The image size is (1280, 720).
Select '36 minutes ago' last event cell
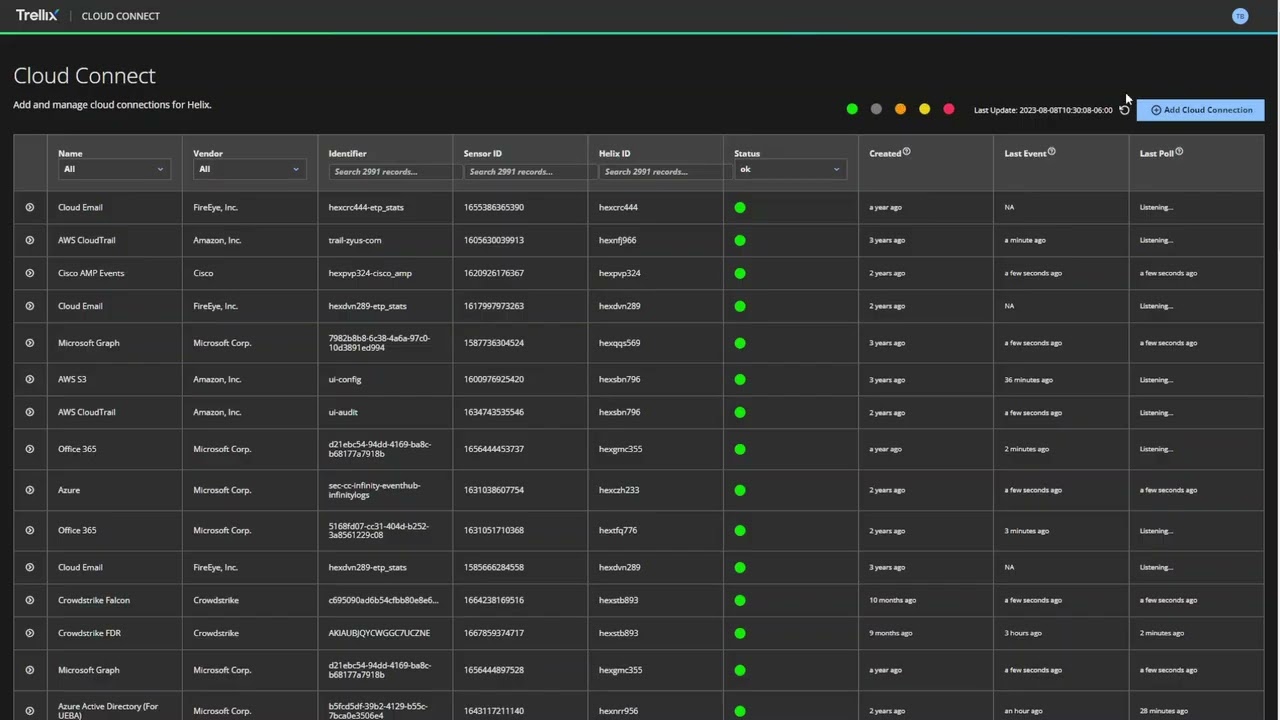click(1029, 380)
